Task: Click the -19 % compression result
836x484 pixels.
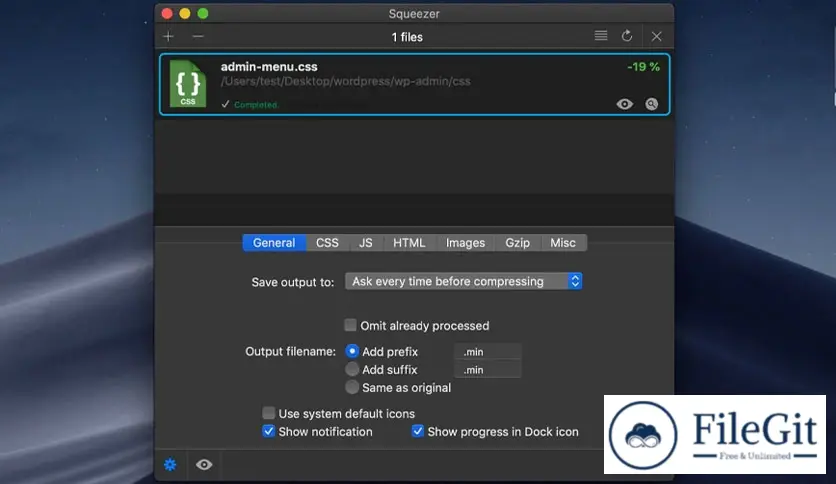Action: click(x=643, y=67)
